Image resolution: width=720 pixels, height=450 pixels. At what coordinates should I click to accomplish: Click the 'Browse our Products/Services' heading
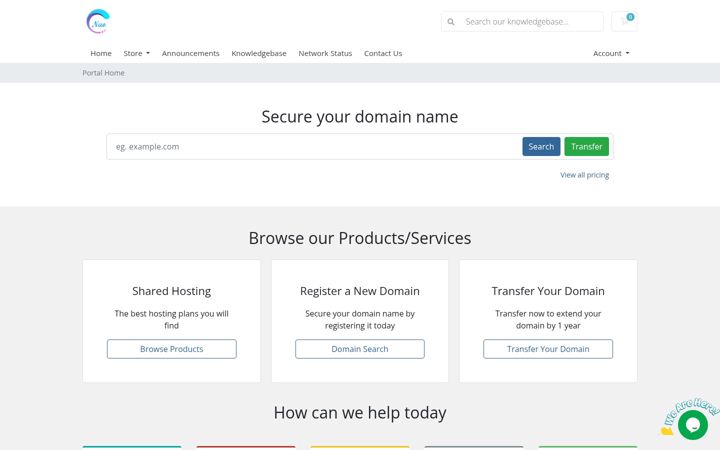(360, 238)
